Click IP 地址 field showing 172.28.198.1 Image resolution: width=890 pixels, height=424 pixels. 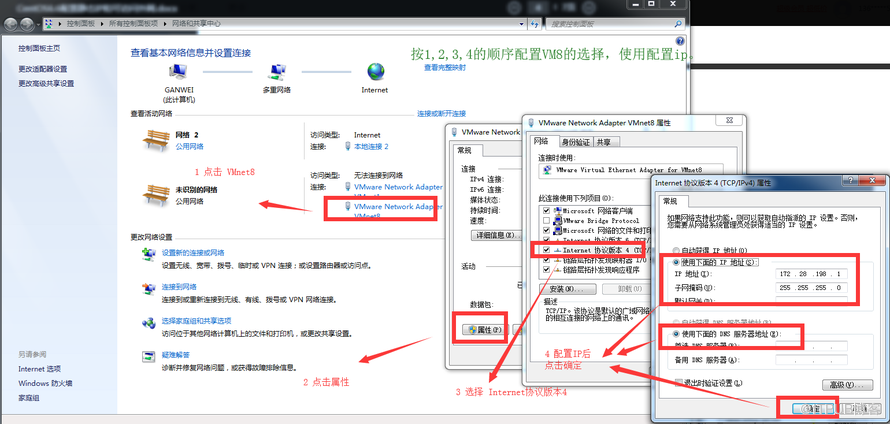coord(812,274)
